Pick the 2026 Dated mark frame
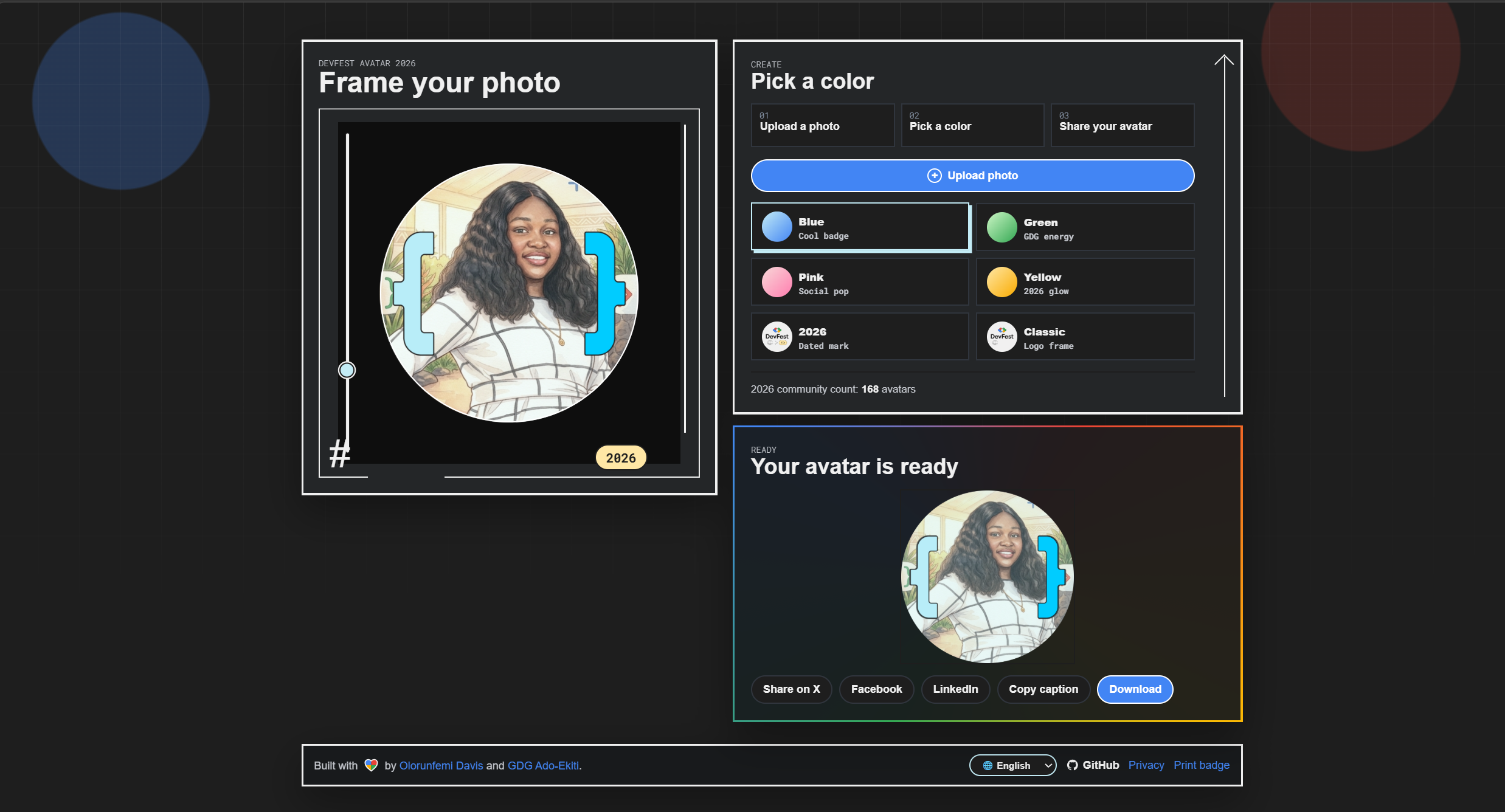 tap(860, 337)
